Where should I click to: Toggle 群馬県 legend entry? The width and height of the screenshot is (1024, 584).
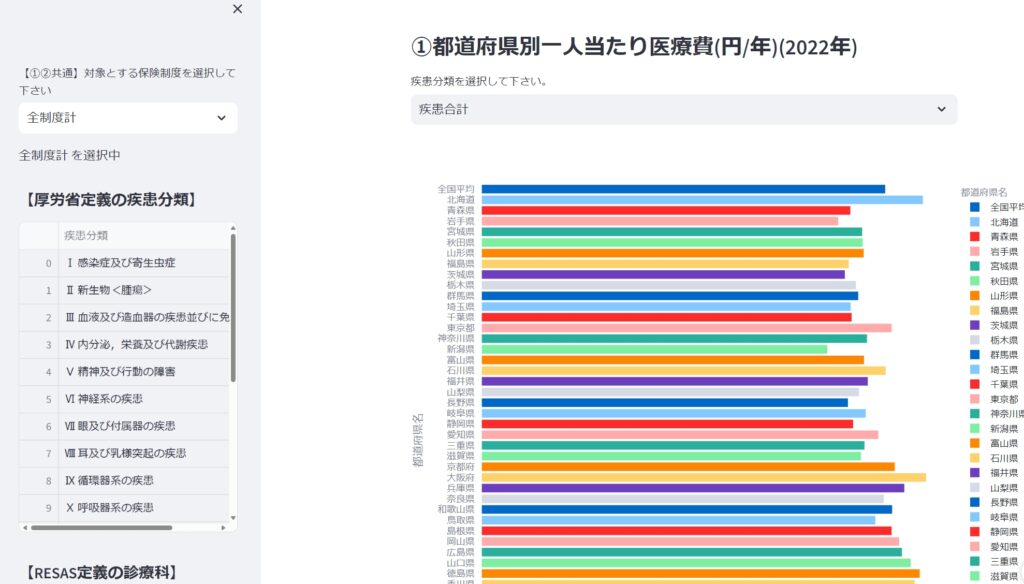994,355
